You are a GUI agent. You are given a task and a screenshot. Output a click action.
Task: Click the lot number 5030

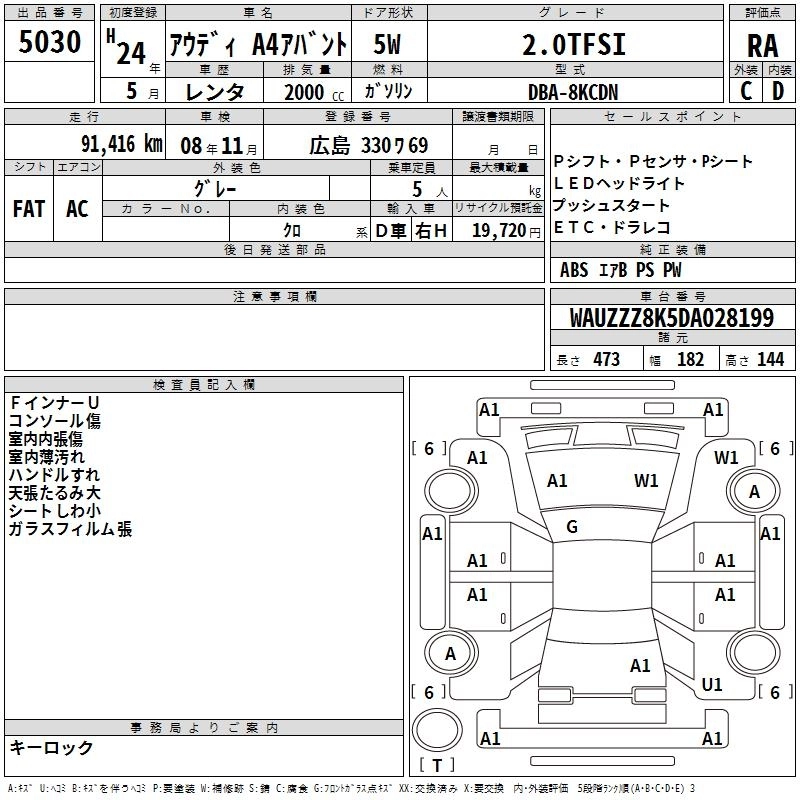[50, 43]
